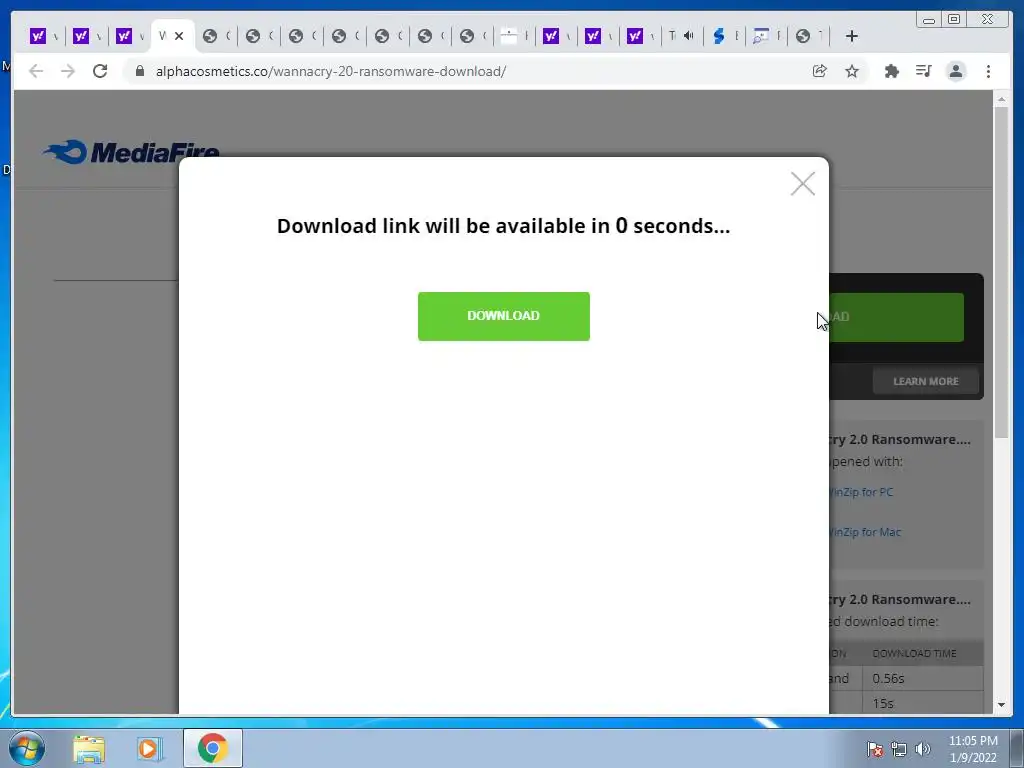This screenshot has width=1024, height=768.
Task: Click the 0.56s download time cell
Action: tap(922, 679)
